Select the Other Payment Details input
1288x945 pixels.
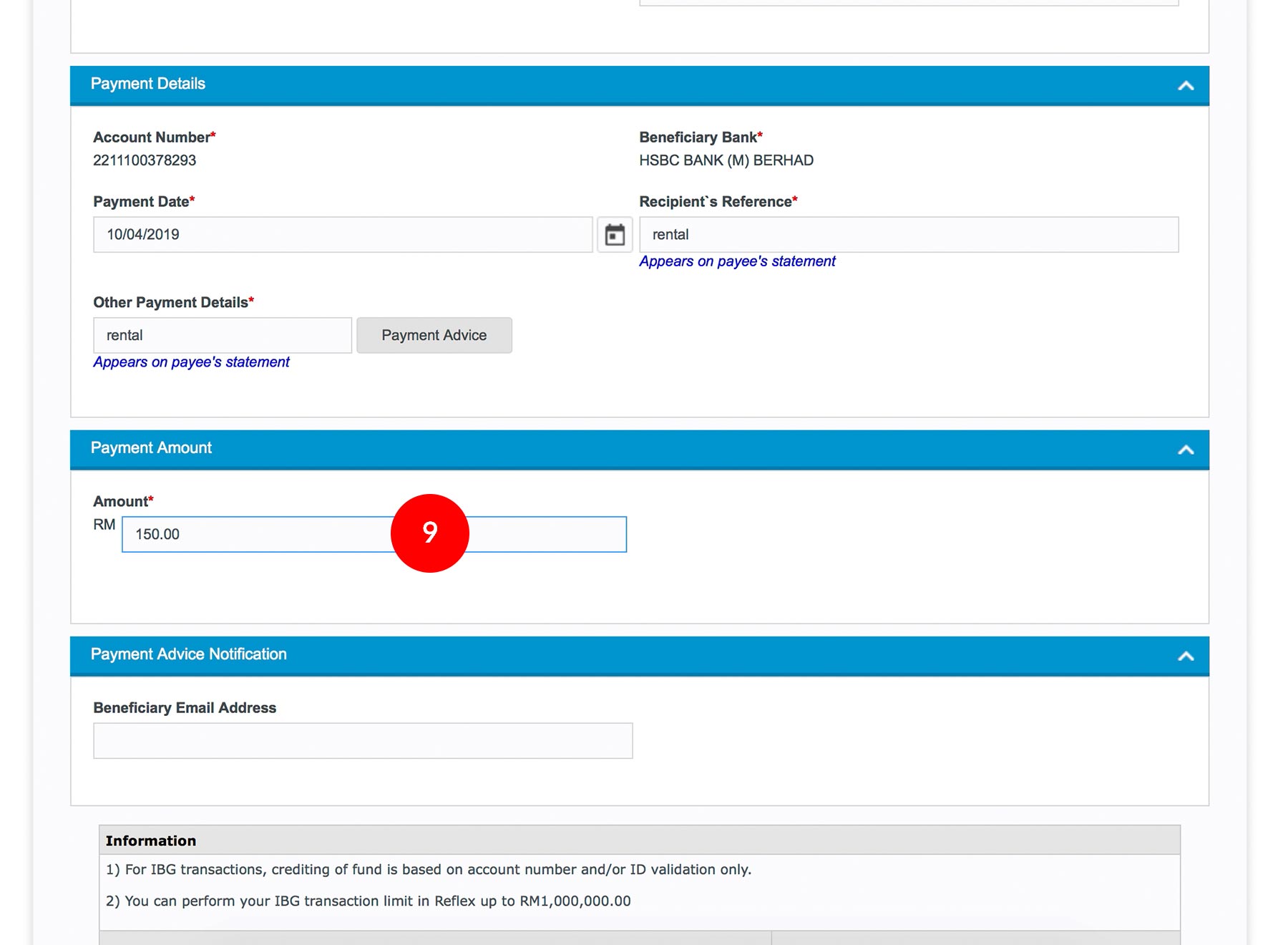[x=222, y=335]
